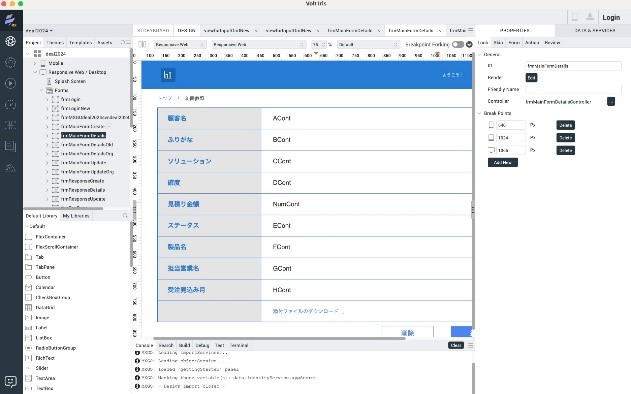Open the Volt Iris logo icon in the sidebar
Viewport: 631px width, 394px height.
10,19
